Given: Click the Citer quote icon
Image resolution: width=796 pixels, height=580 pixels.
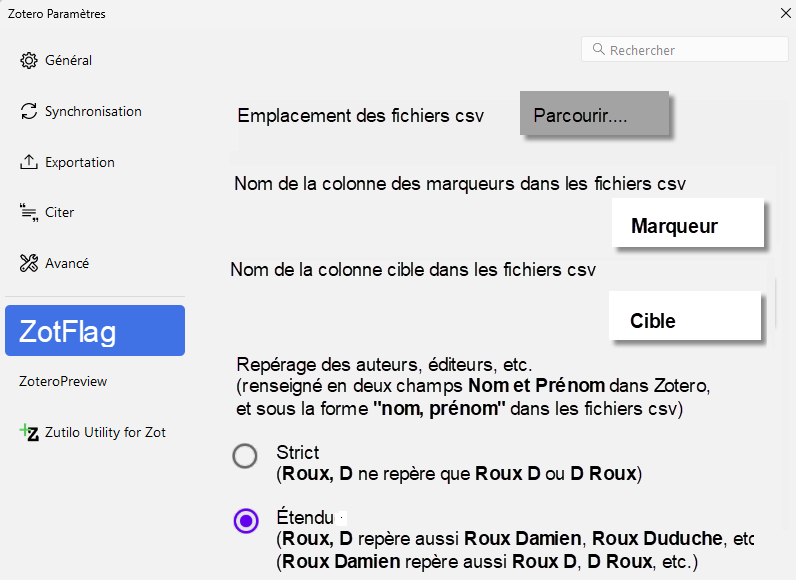Looking at the screenshot, I should [28, 213].
